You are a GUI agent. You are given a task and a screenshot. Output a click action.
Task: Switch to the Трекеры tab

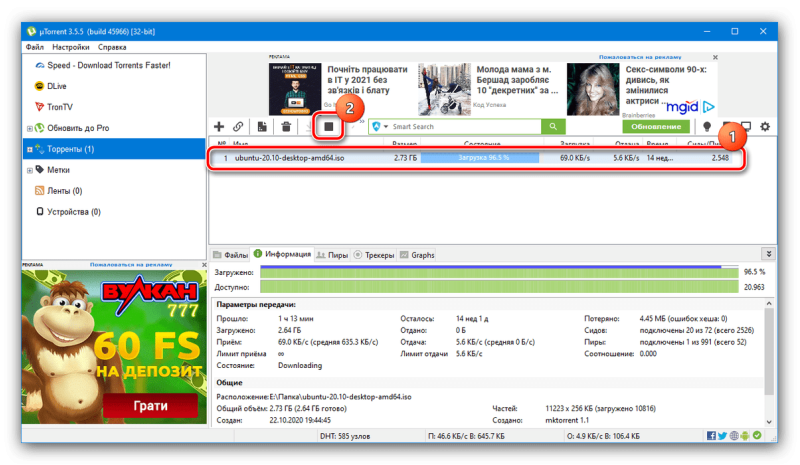coord(374,255)
